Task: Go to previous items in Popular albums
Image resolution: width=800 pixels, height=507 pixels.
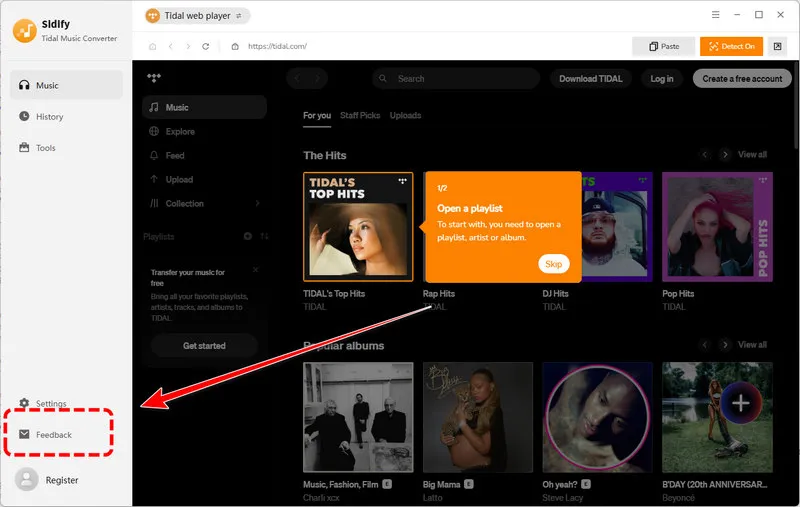Action: [x=705, y=345]
